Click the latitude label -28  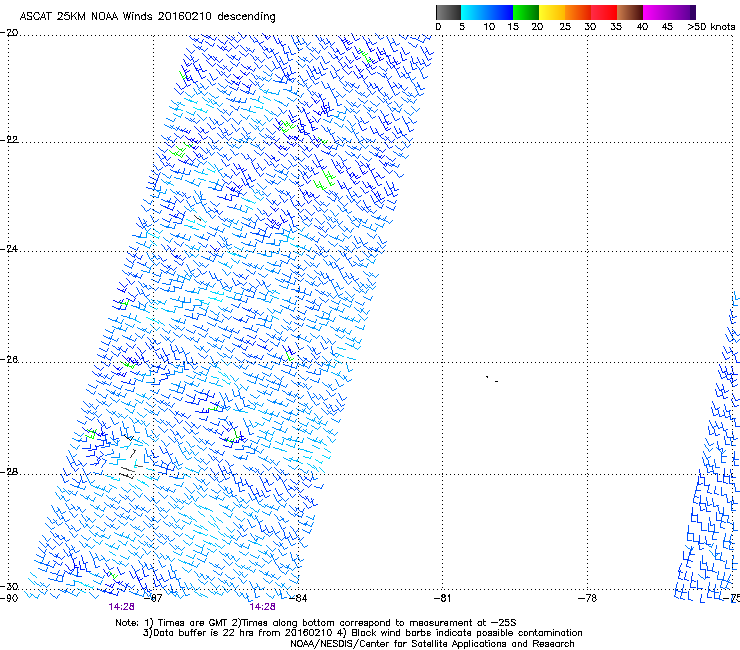(9, 472)
